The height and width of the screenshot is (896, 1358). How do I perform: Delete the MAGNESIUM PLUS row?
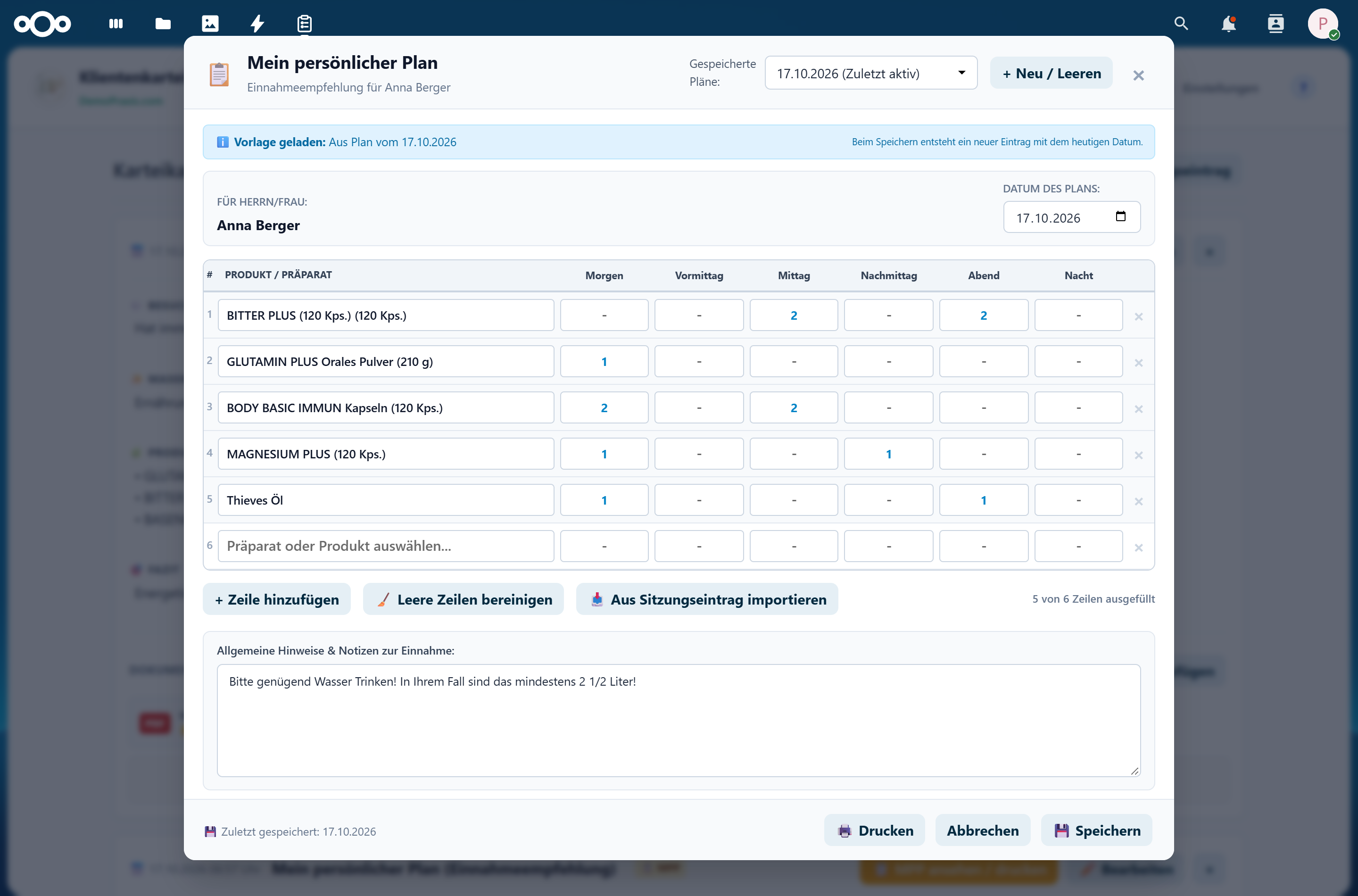pyautogui.click(x=1138, y=456)
